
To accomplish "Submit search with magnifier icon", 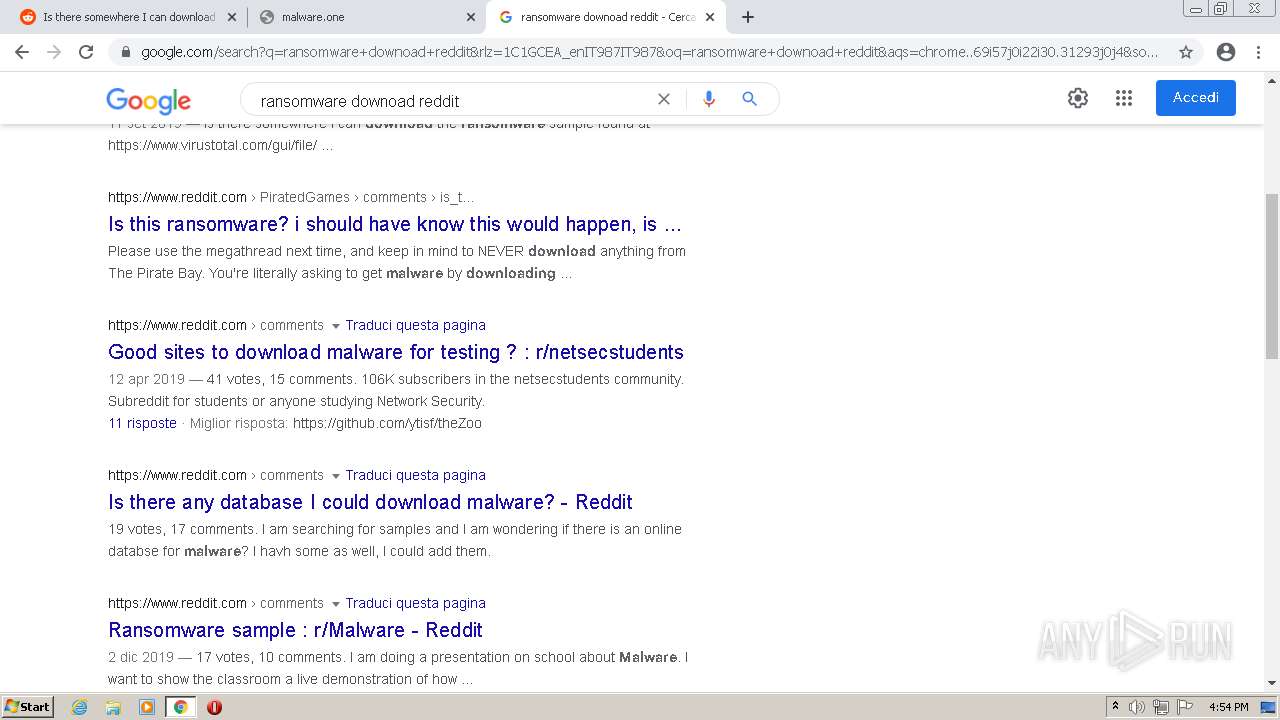I will (x=749, y=99).
